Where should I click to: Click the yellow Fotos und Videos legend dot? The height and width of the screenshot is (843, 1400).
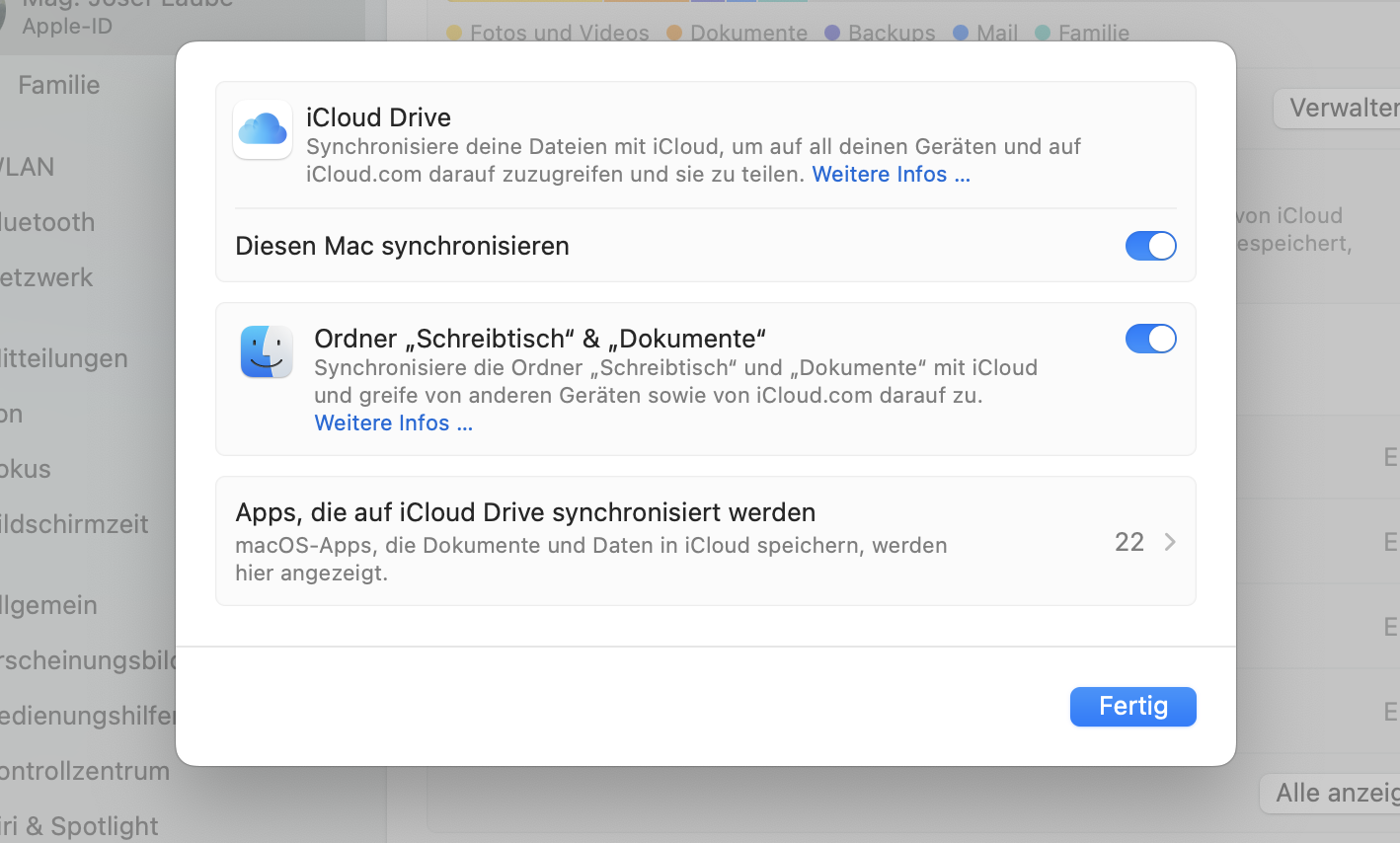point(454,33)
